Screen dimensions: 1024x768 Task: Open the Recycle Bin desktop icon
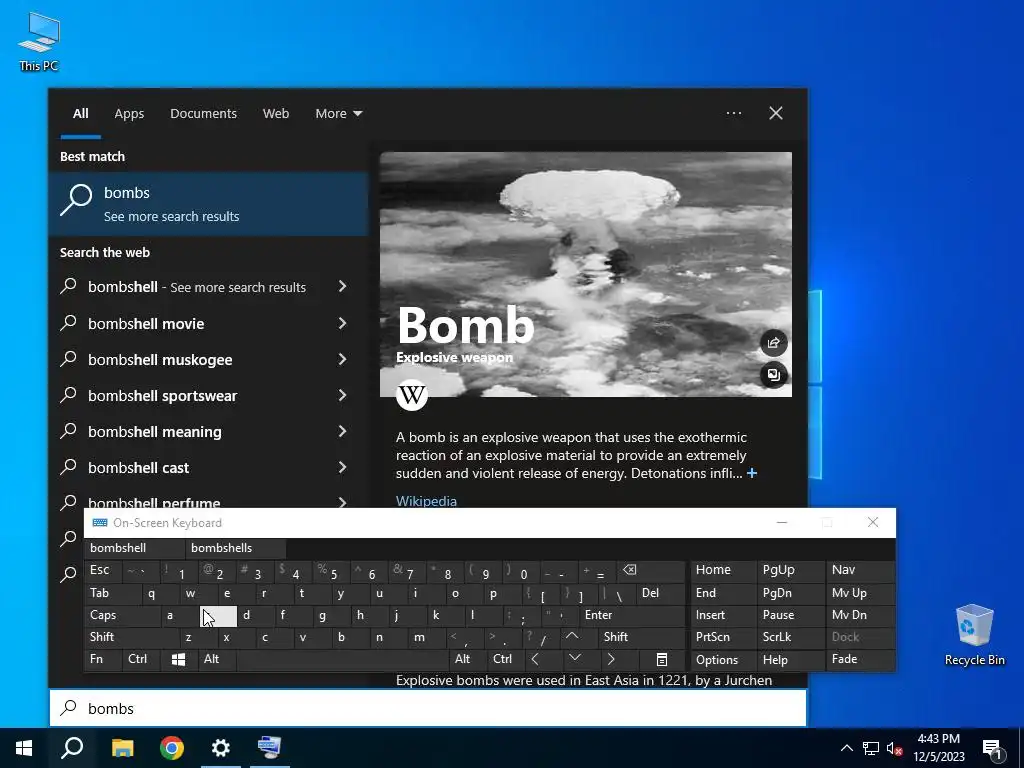[974, 634]
